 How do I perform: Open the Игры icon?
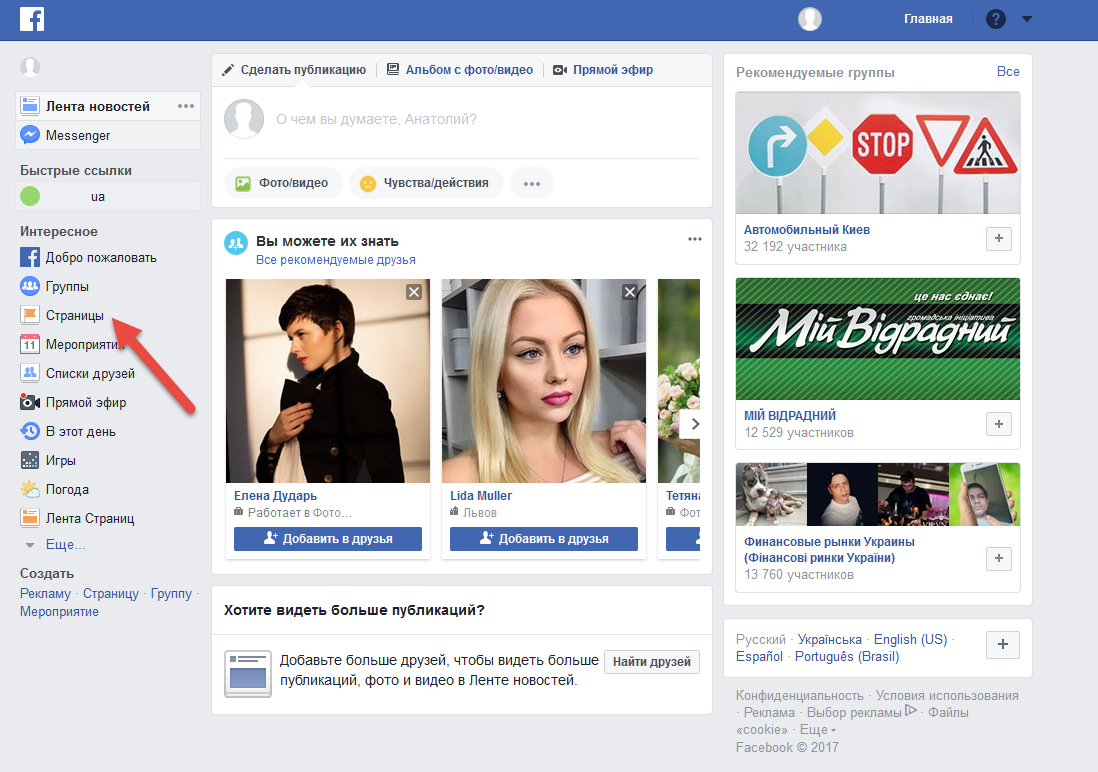tap(29, 460)
